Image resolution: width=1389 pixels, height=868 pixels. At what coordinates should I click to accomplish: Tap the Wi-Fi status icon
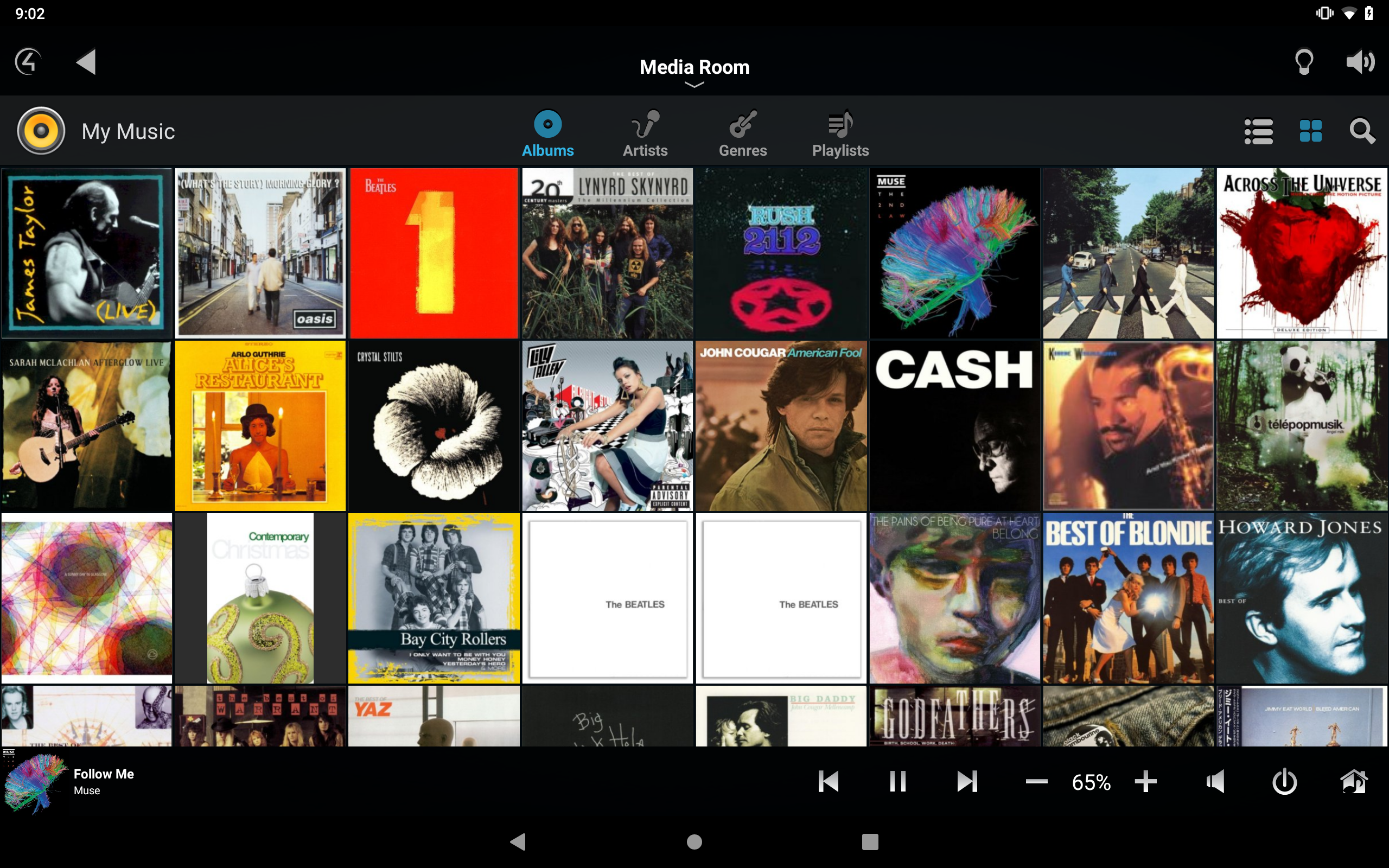[x=1349, y=13]
